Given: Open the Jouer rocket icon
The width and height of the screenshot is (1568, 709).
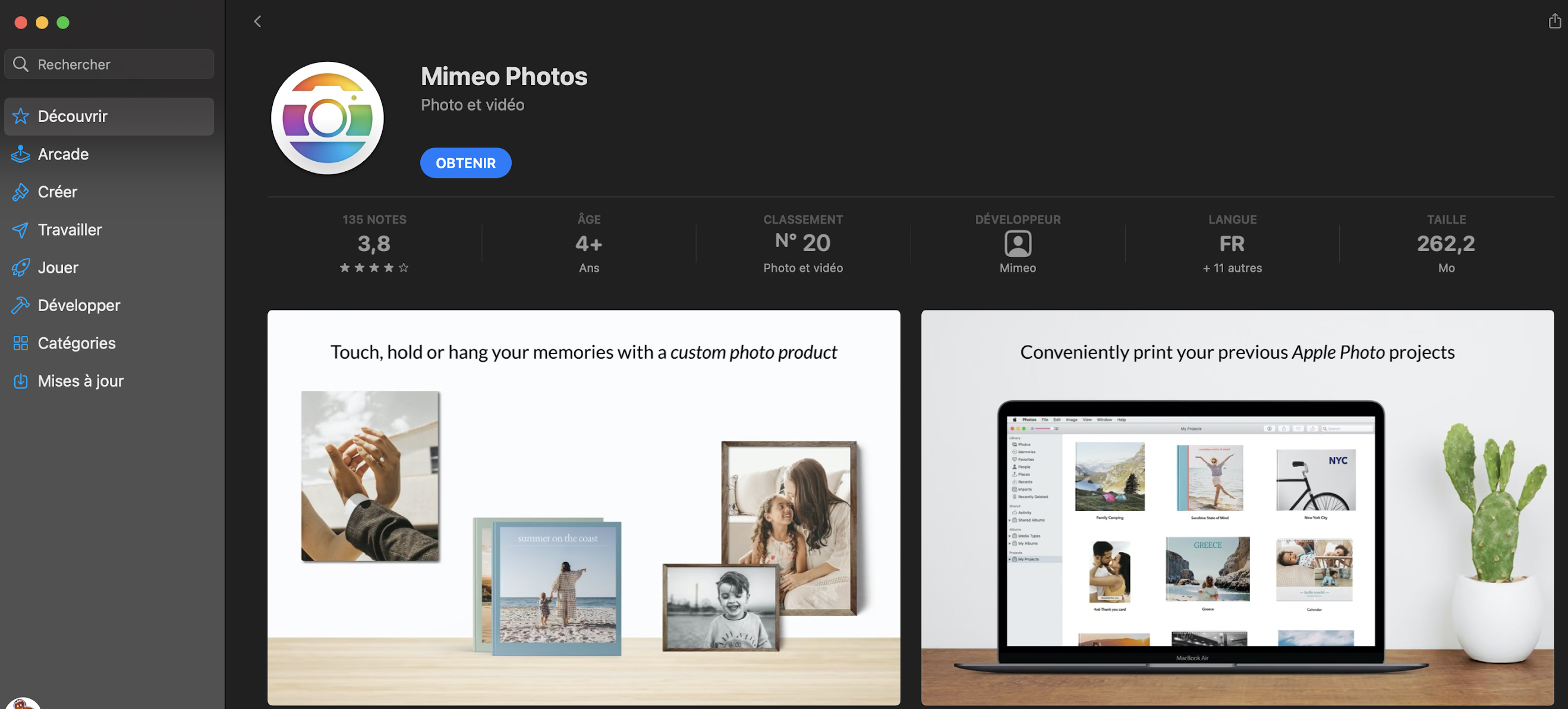Looking at the screenshot, I should click(21, 268).
